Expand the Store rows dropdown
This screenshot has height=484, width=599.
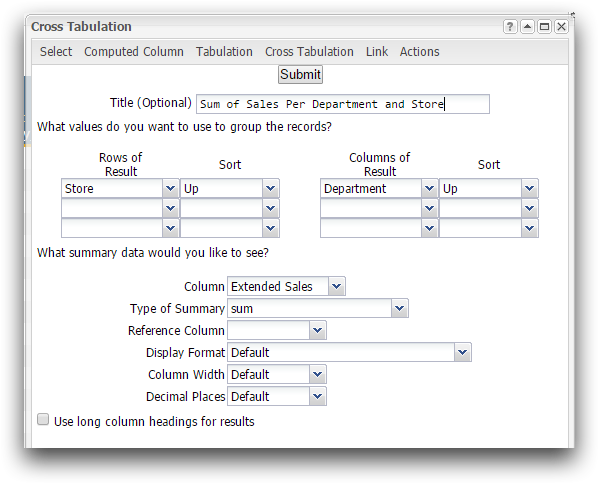[170, 188]
